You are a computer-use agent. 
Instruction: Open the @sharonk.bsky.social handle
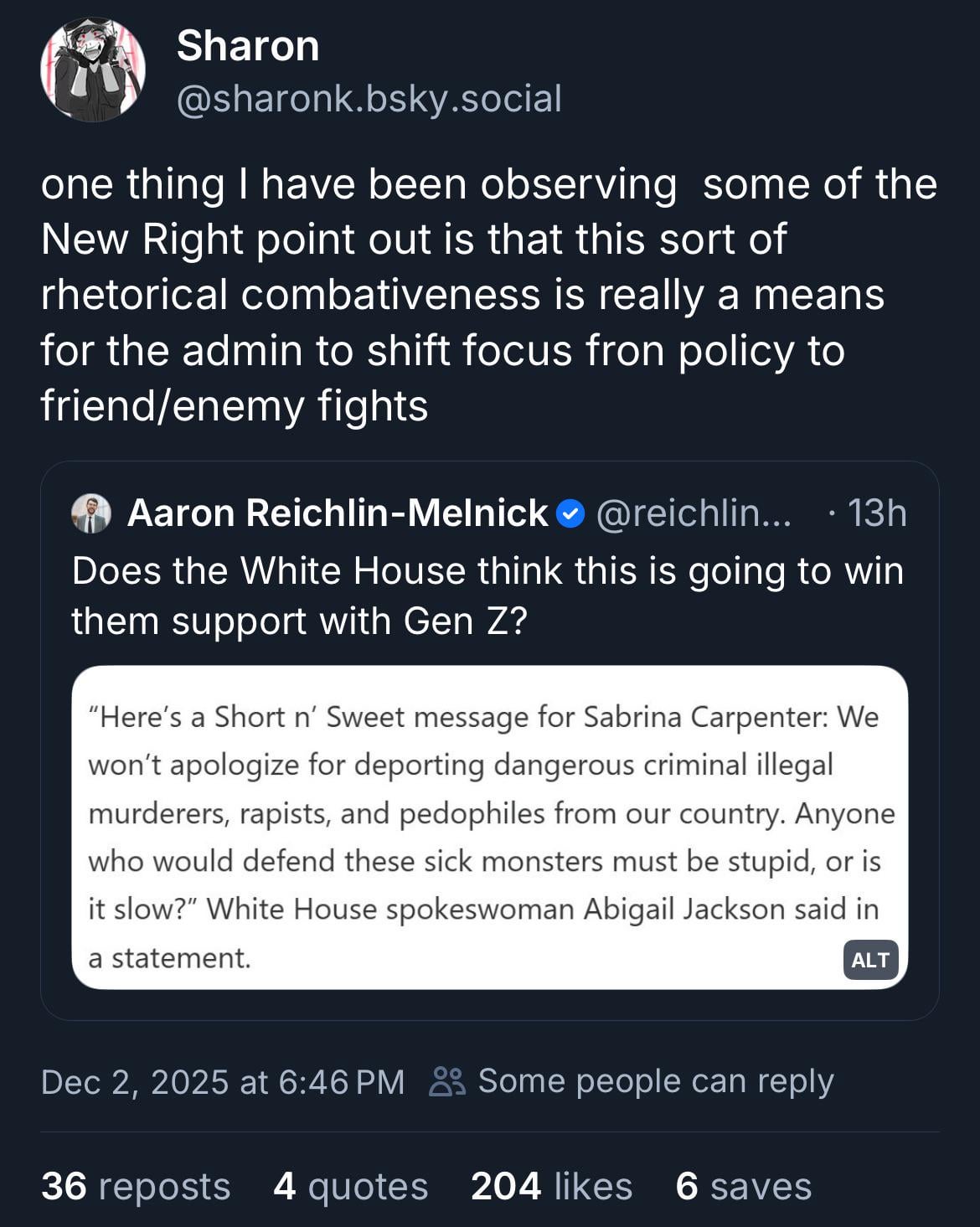pos(369,99)
